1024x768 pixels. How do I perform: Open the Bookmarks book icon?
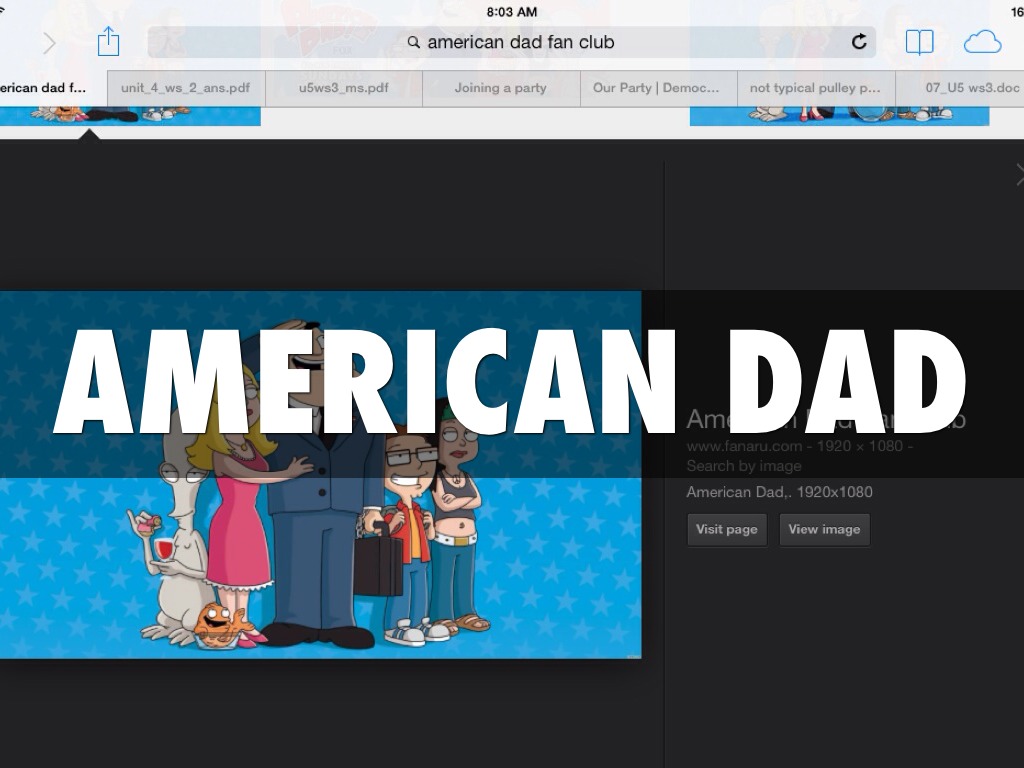pyautogui.click(x=919, y=42)
